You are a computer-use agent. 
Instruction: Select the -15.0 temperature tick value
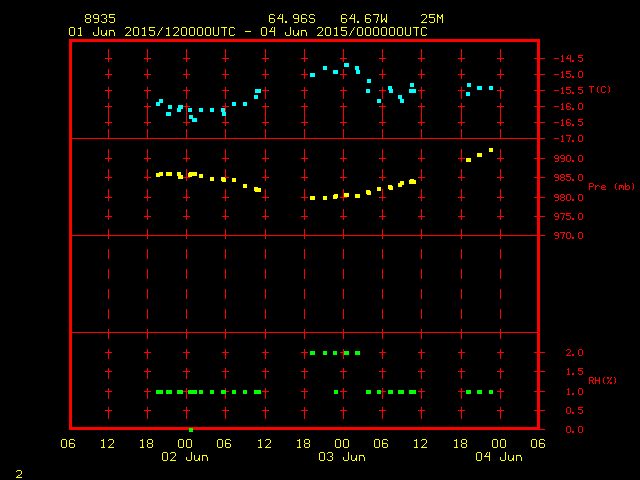(569, 75)
